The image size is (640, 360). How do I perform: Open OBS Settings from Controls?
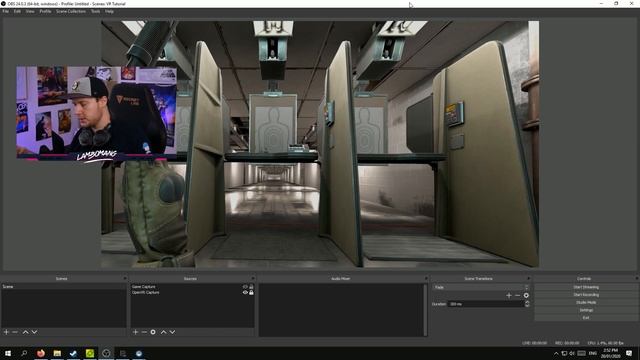click(x=586, y=310)
